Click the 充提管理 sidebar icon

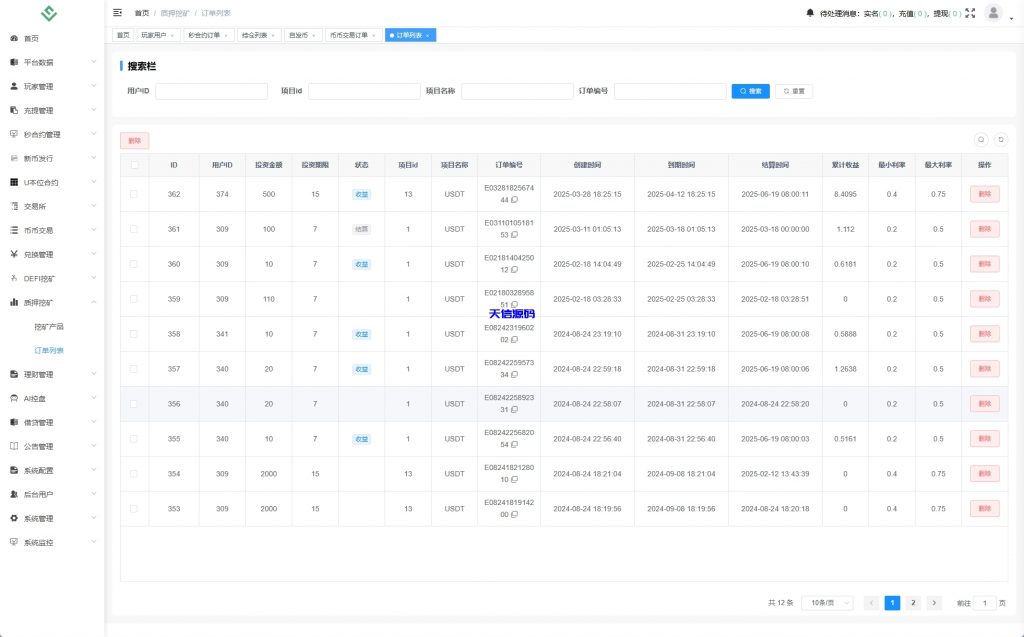14,110
